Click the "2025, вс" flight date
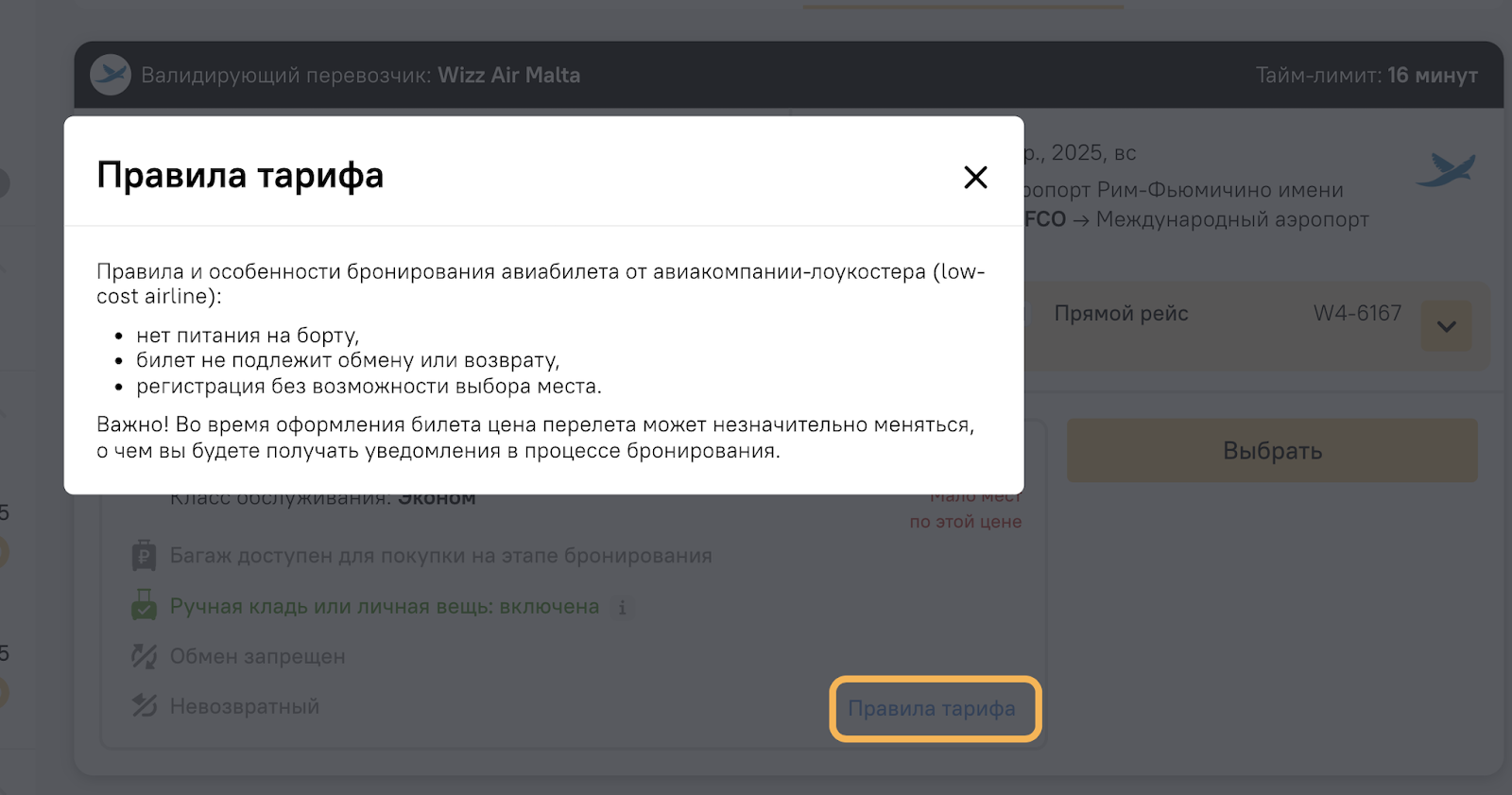 [x=1093, y=153]
